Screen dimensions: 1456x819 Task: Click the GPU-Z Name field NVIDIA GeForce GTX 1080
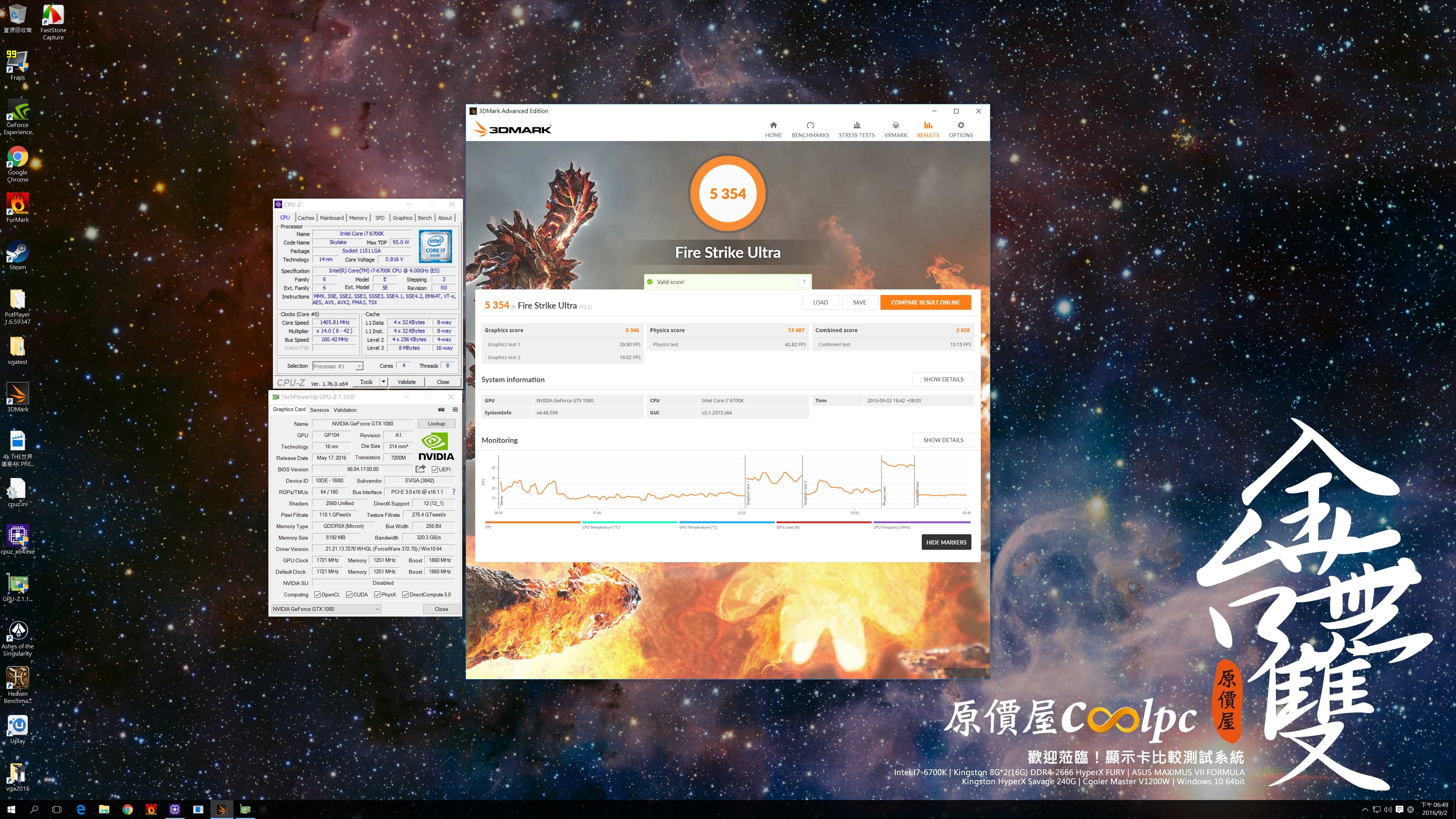362,424
